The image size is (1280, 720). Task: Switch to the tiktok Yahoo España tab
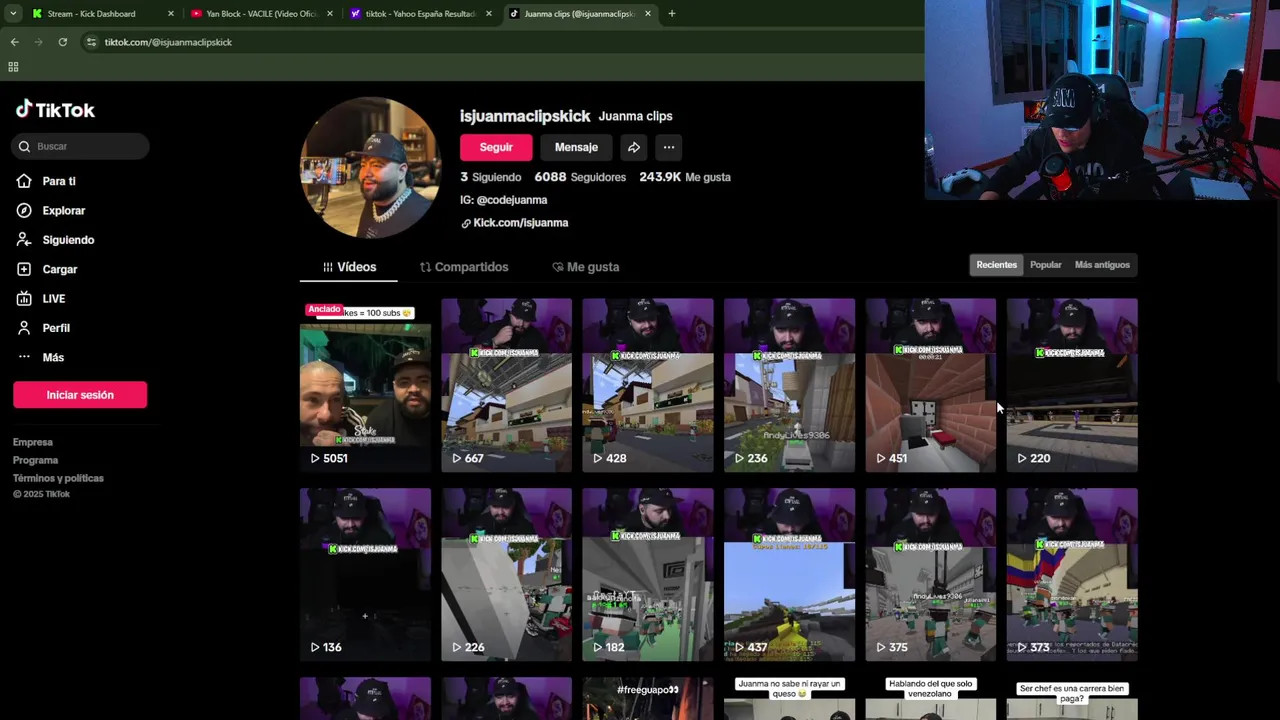(420, 14)
